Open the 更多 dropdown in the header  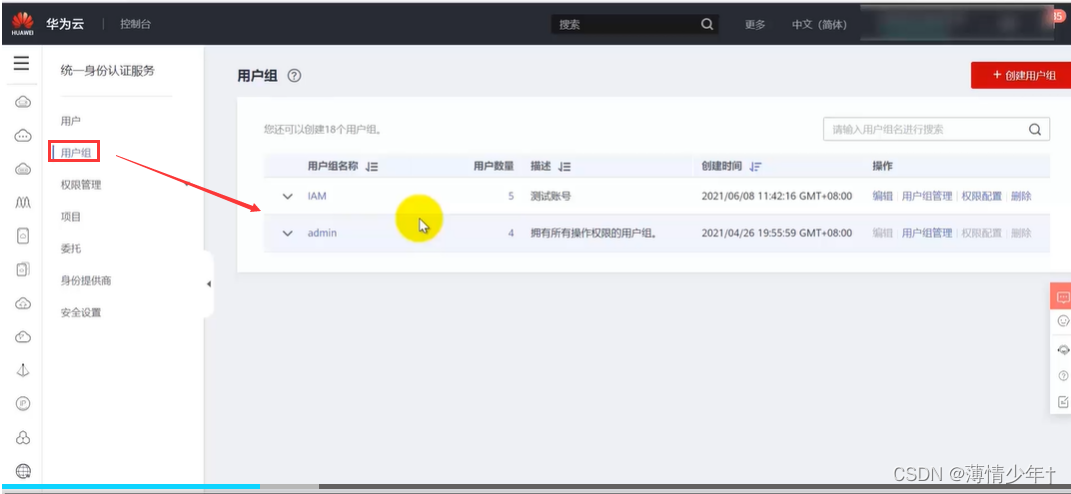(755, 25)
